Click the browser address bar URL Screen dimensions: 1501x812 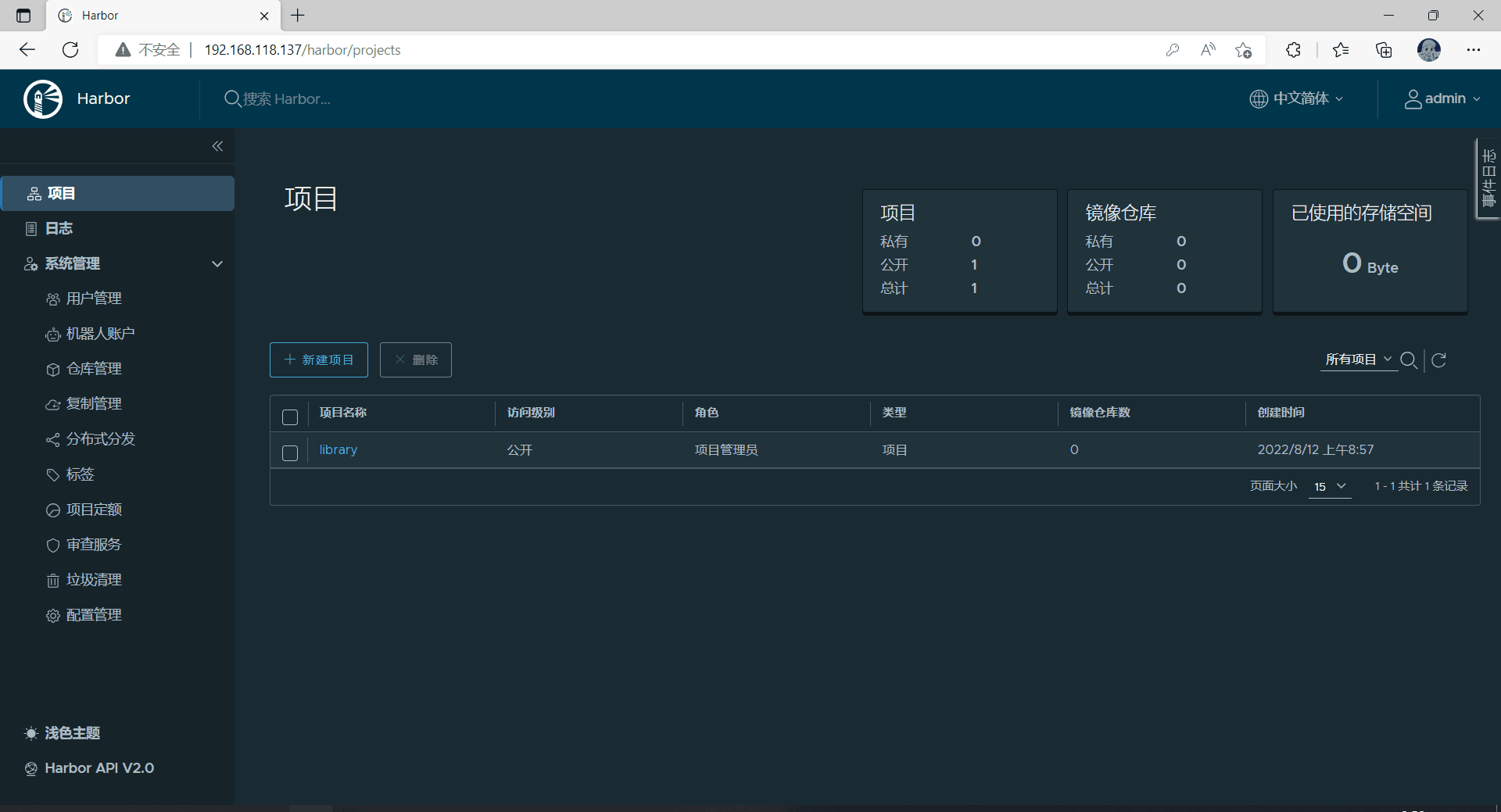[303, 50]
